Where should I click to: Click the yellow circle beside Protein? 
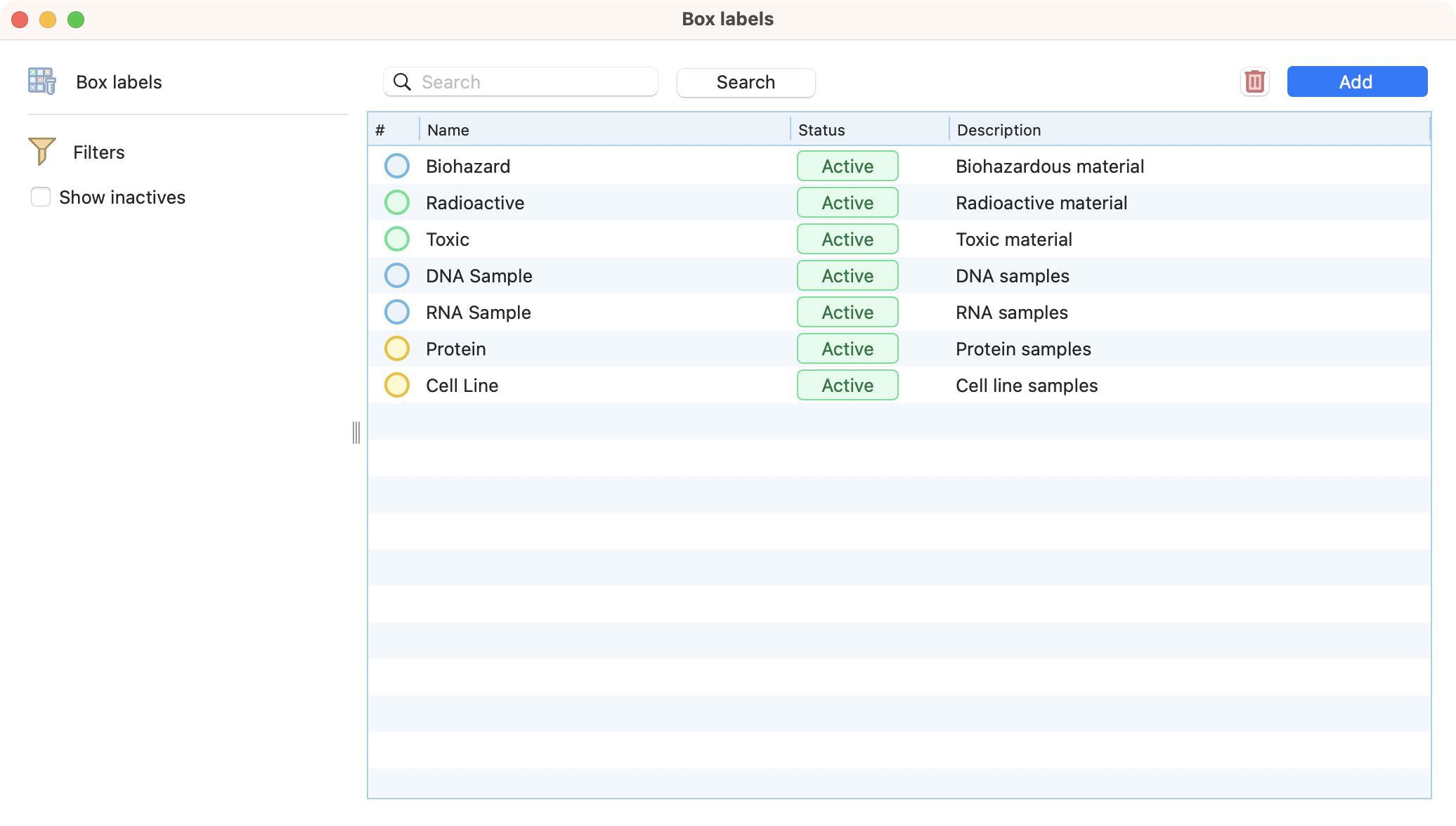click(397, 349)
